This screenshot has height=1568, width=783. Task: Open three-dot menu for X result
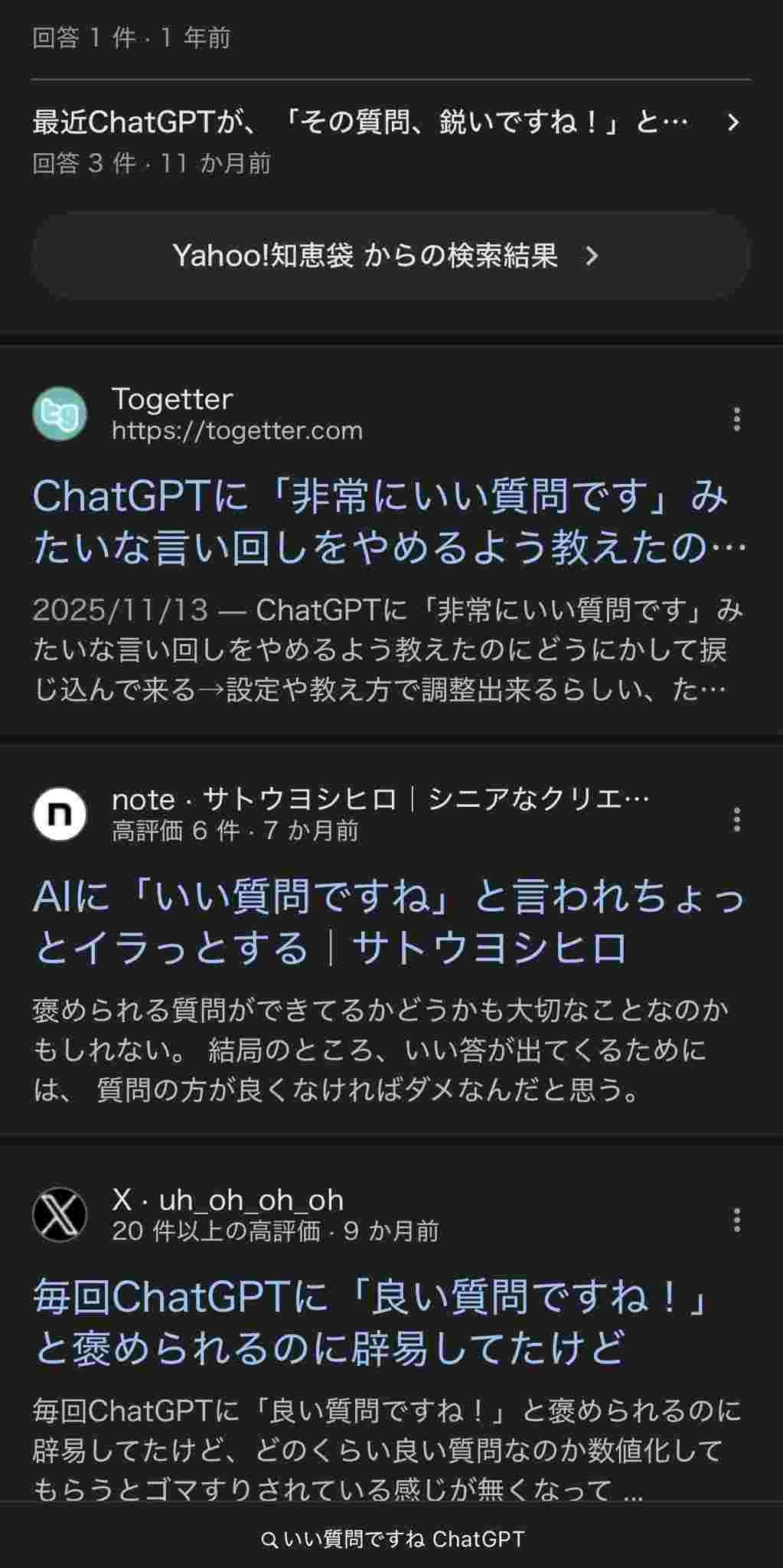736,1220
